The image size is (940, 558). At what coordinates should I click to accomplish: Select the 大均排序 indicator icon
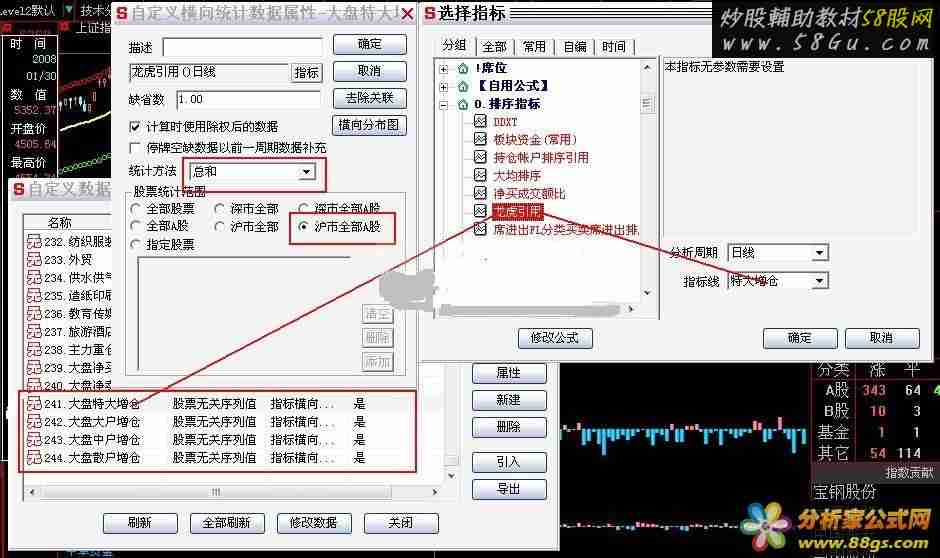click(480, 176)
